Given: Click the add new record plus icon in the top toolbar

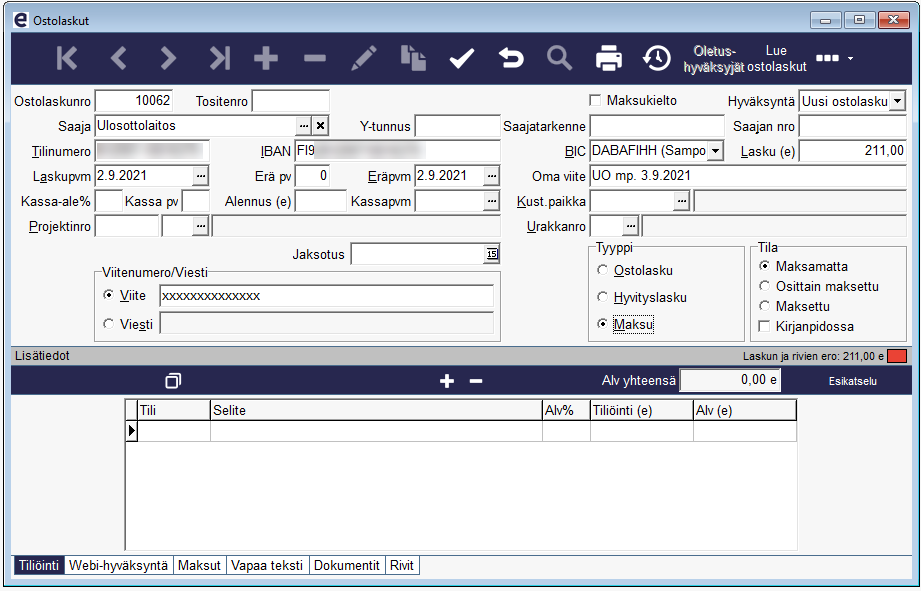Looking at the screenshot, I should tap(266, 58).
